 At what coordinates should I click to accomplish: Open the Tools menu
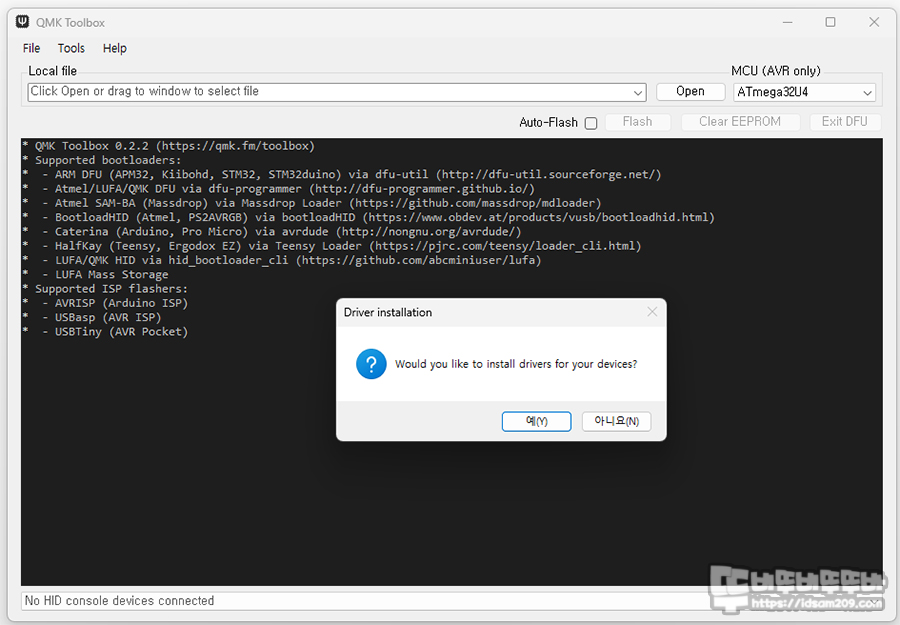click(71, 48)
